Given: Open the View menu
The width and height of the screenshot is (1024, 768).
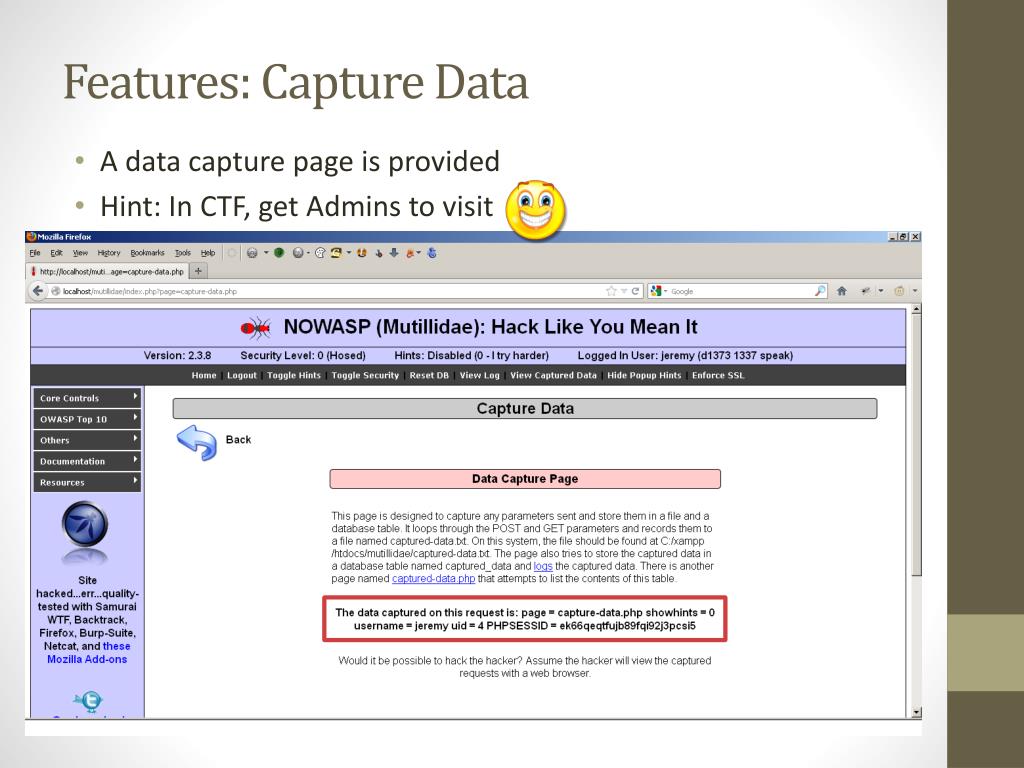Looking at the screenshot, I should [80, 253].
